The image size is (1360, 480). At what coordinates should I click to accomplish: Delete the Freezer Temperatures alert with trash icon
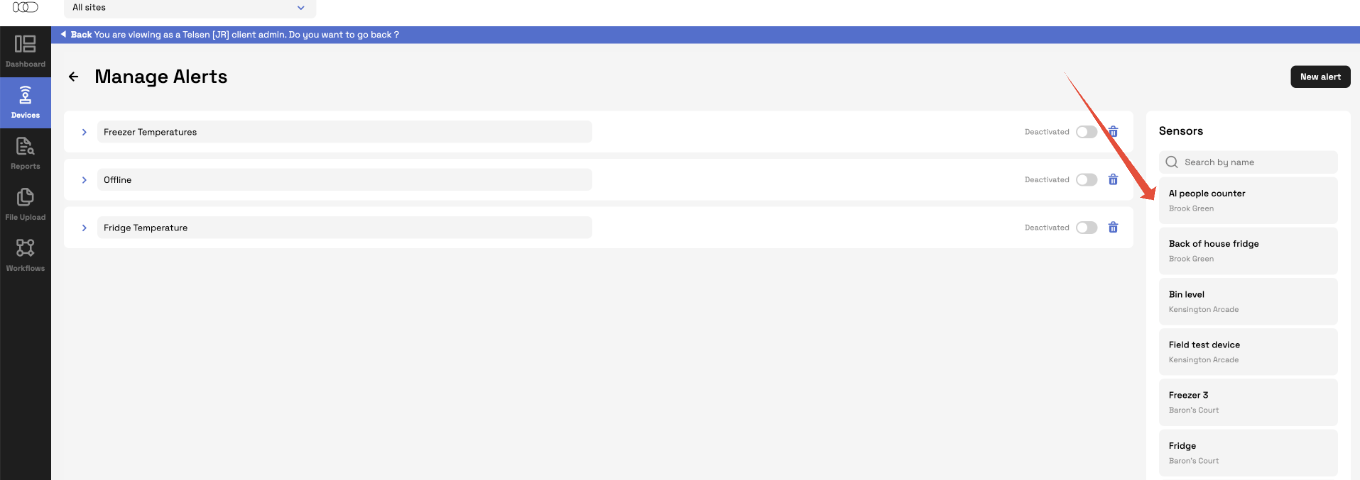(1113, 132)
